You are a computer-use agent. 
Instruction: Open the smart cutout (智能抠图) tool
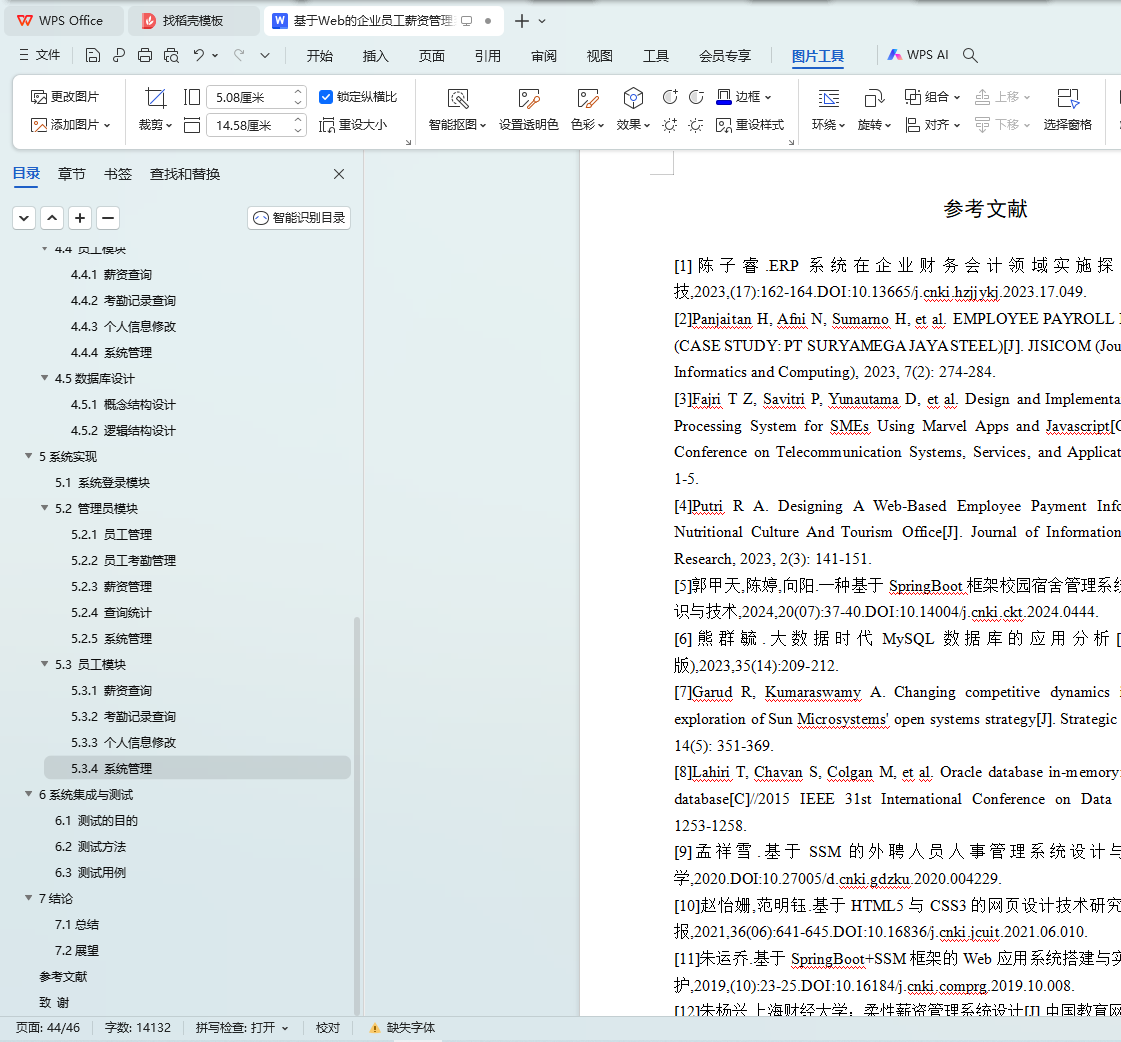point(458,98)
